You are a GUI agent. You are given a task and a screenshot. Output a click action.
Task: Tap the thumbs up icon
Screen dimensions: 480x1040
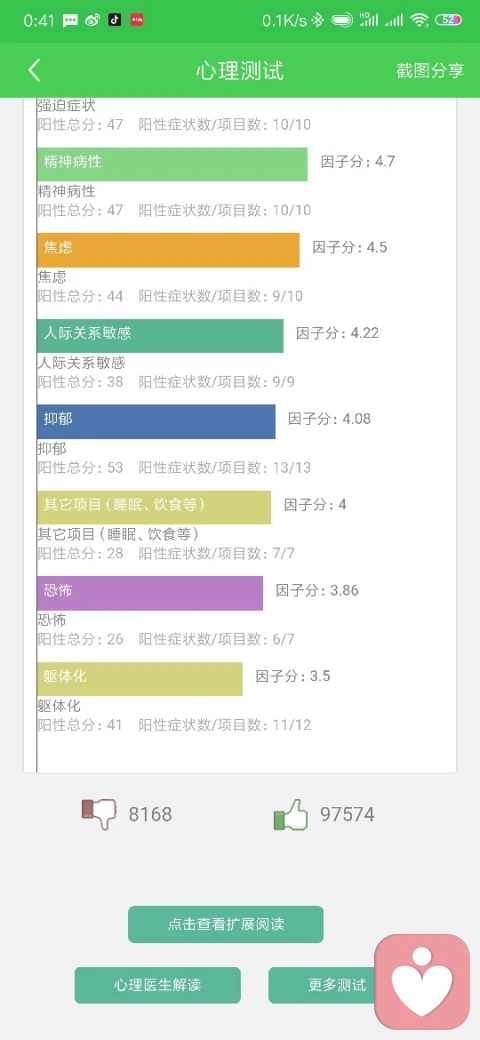tap(291, 814)
